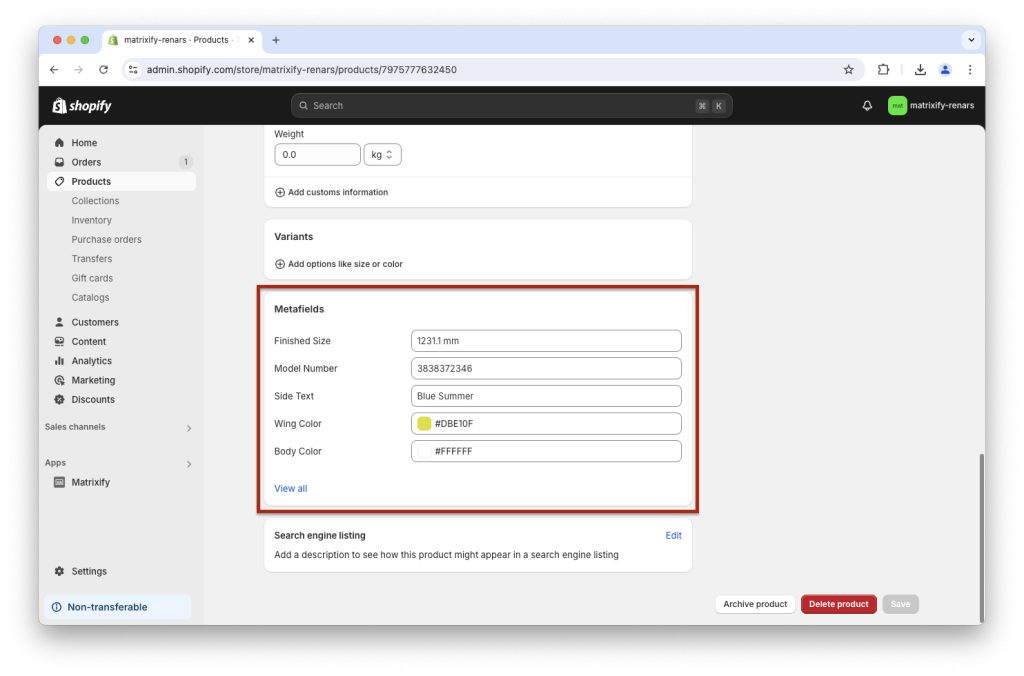Open the kg weight unit selector
1024x676 pixels.
[x=384, y=154]
